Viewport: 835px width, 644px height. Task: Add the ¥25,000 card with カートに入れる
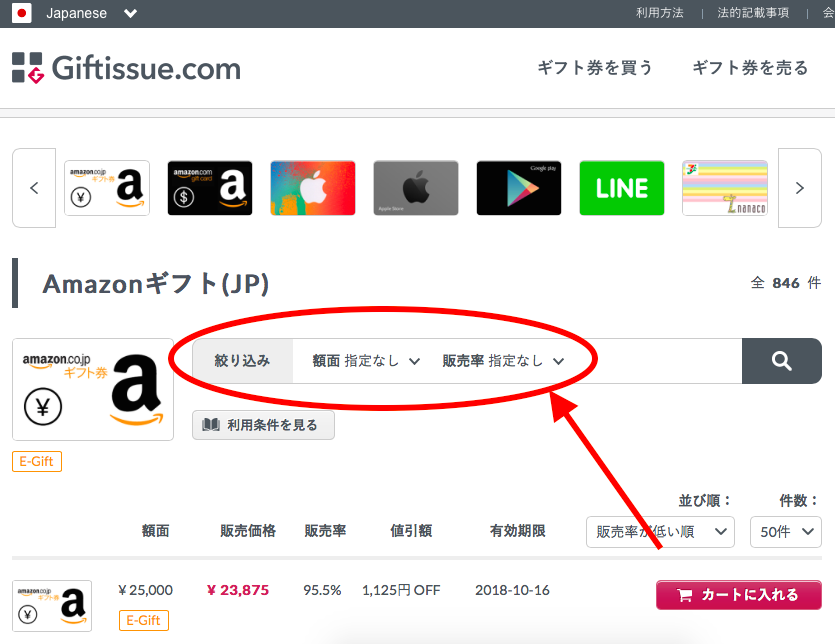click(739, 594)
